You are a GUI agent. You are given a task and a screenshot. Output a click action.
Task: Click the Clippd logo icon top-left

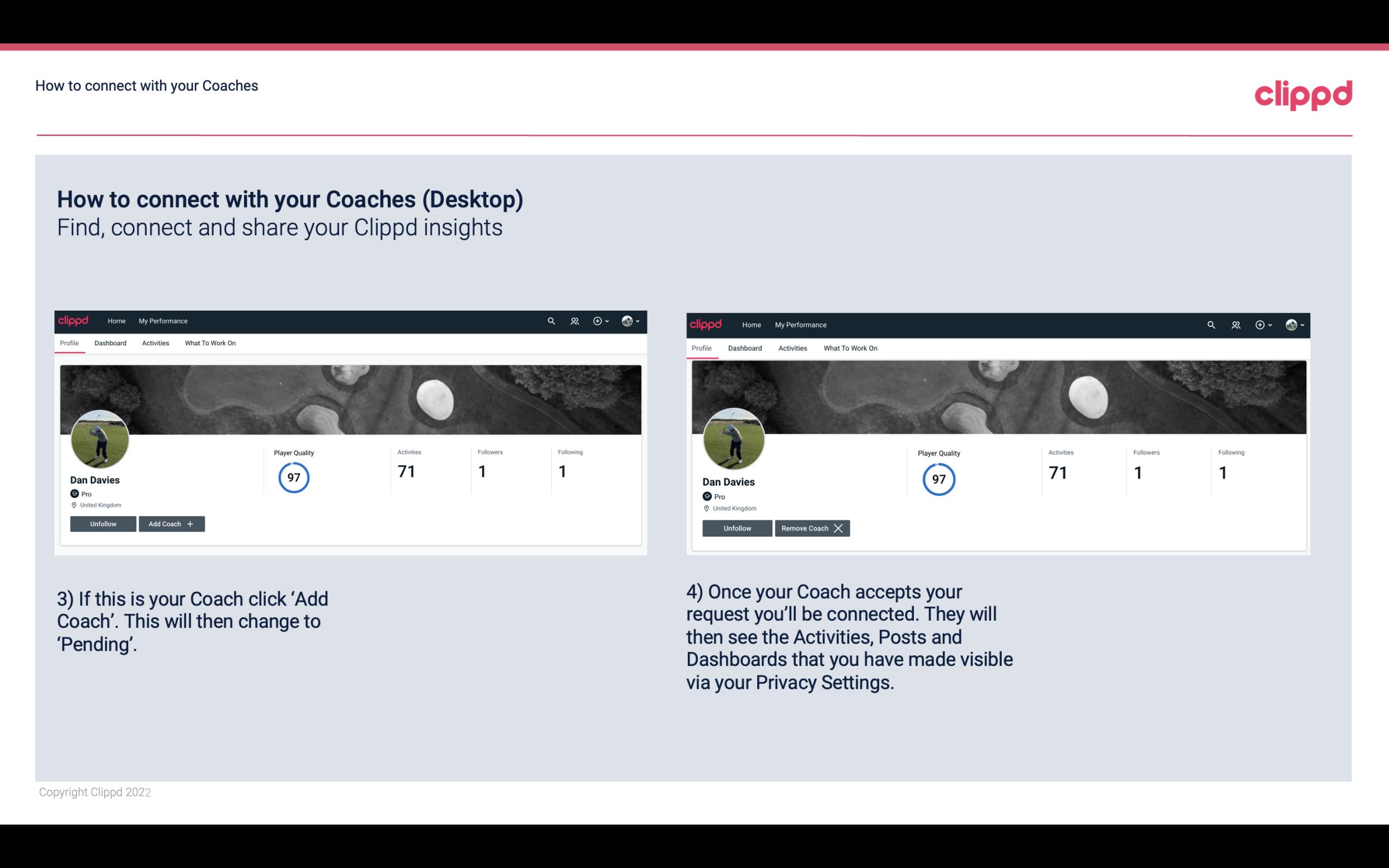(75, 321)
